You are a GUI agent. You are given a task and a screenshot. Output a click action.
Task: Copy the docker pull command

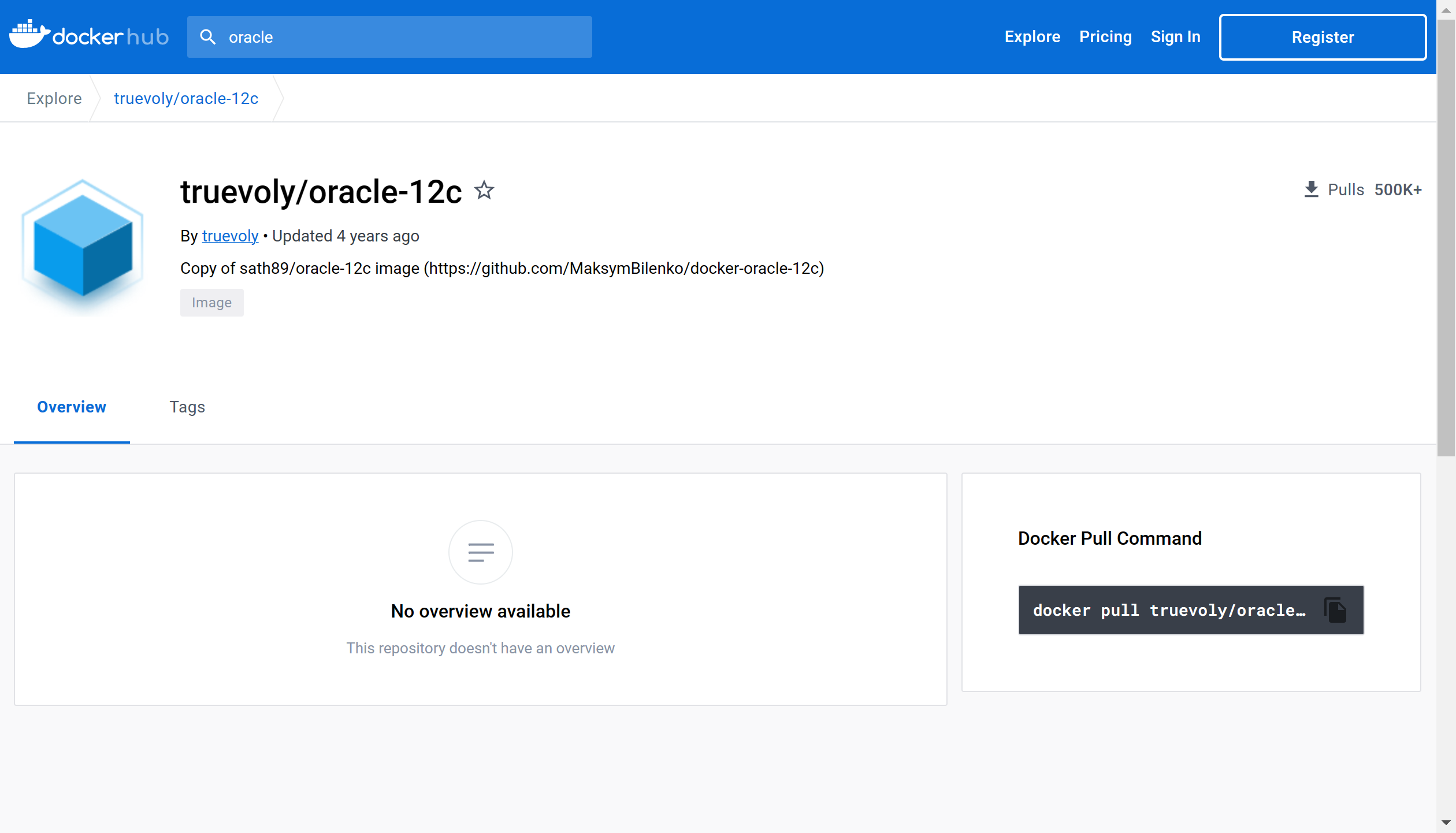[1335, 610]
